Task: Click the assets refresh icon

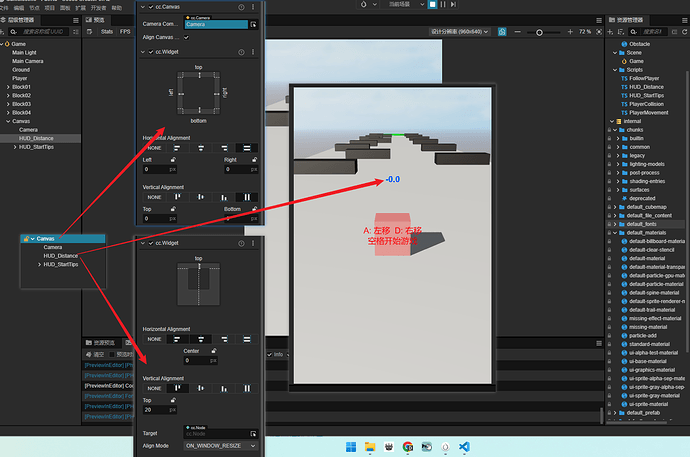Action: [x=685, y=32]
